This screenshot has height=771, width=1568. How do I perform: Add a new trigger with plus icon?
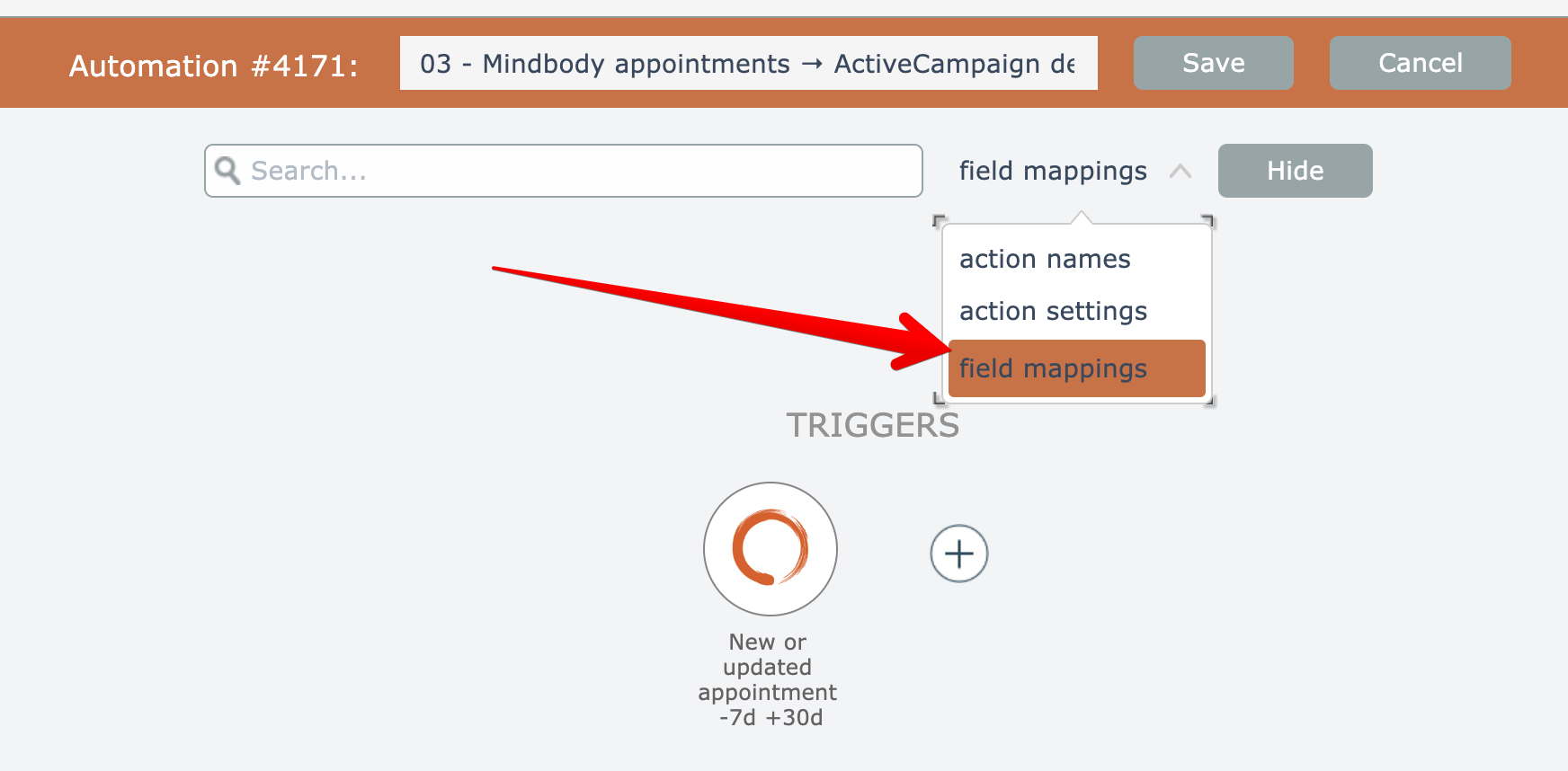click(x=958, y=554)
